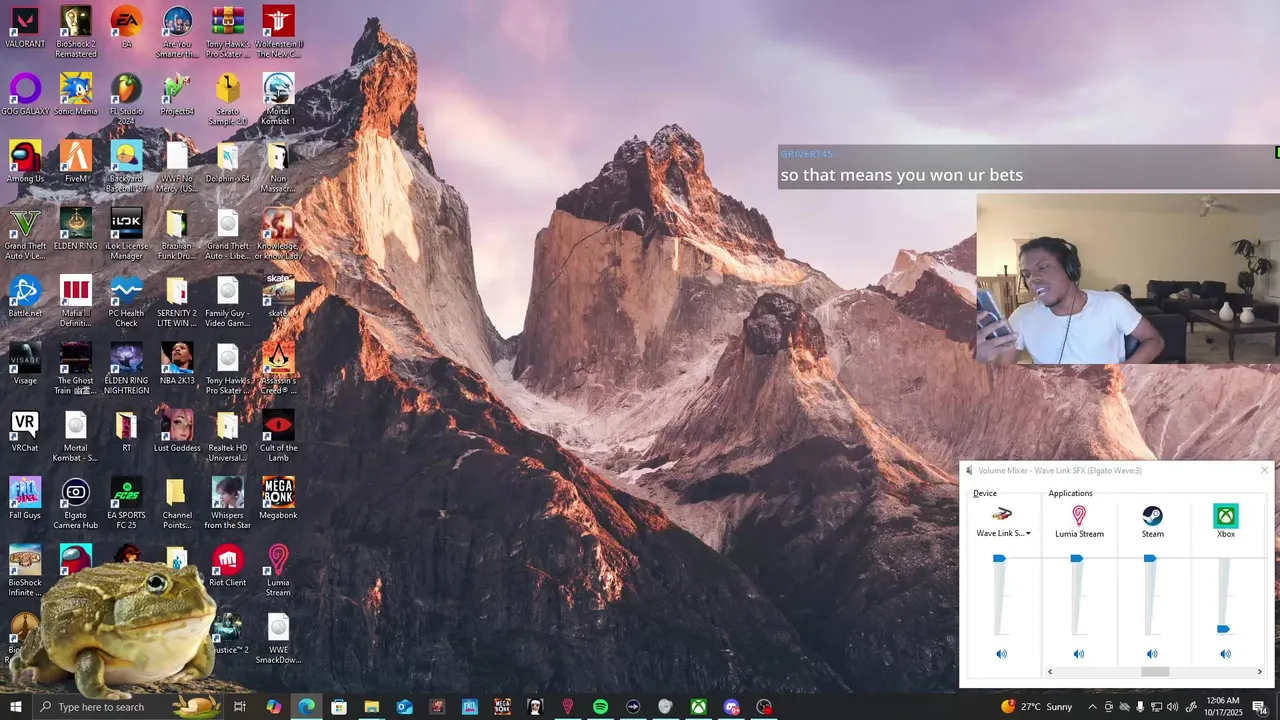Select the Riot Client desktop icon

[x=228, y=565]
